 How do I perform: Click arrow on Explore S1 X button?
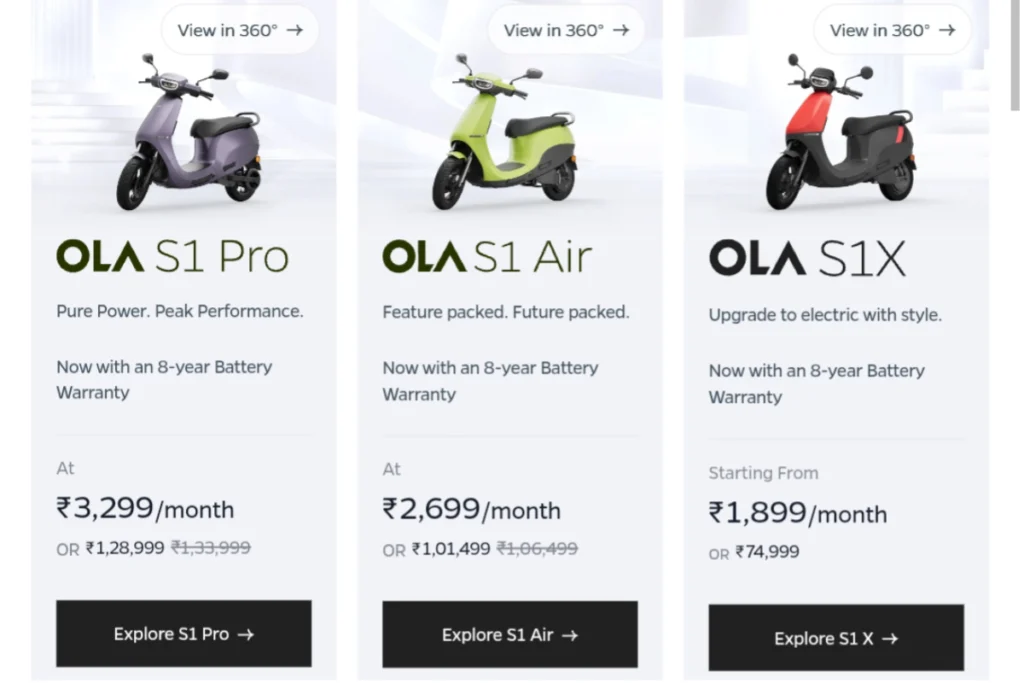tap(890, 639)
